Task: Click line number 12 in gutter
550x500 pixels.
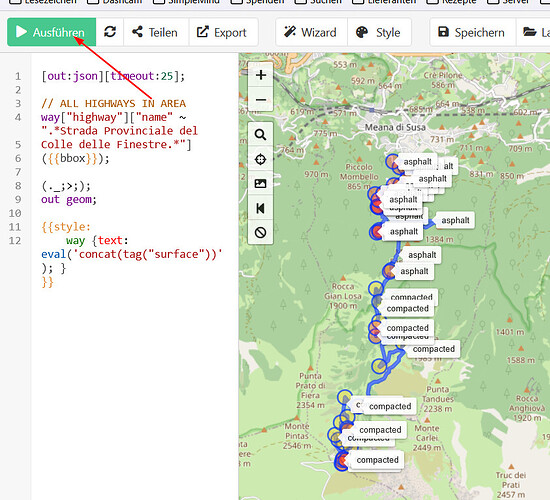Action: click(x=15, y=241)
